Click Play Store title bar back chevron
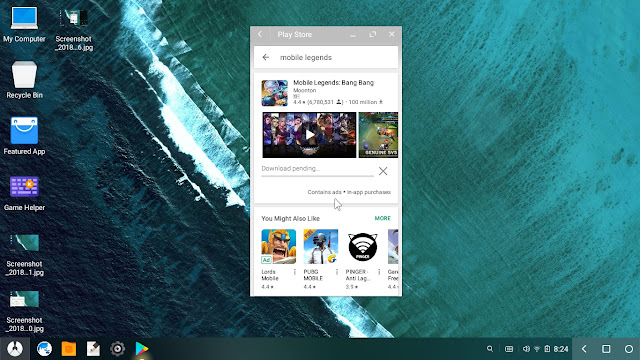Viewport: 640px width, 360px height. (x=260, y=34)
